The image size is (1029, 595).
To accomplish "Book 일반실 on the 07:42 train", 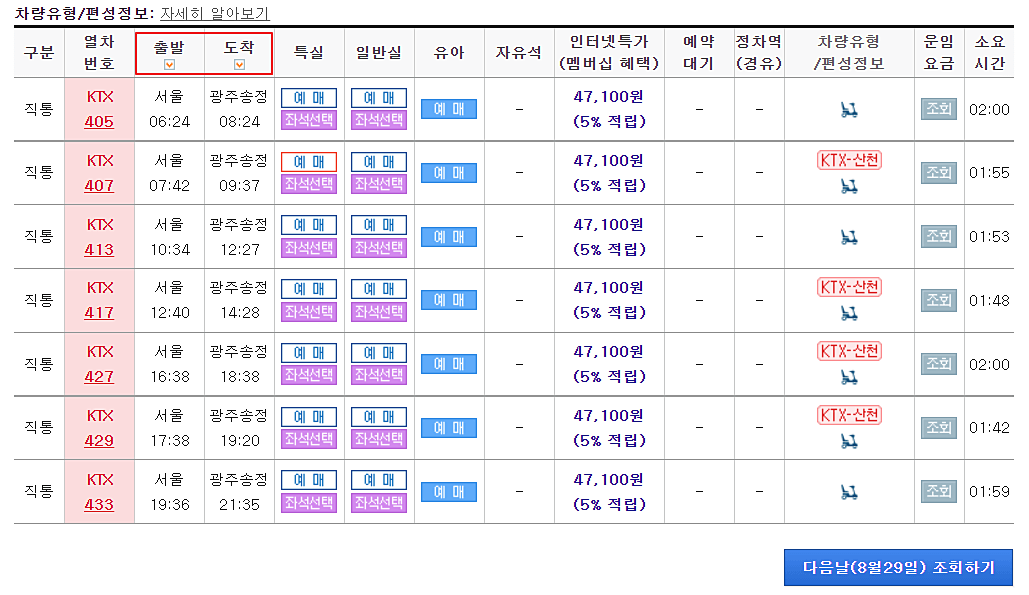I will (x=379, y=162).
